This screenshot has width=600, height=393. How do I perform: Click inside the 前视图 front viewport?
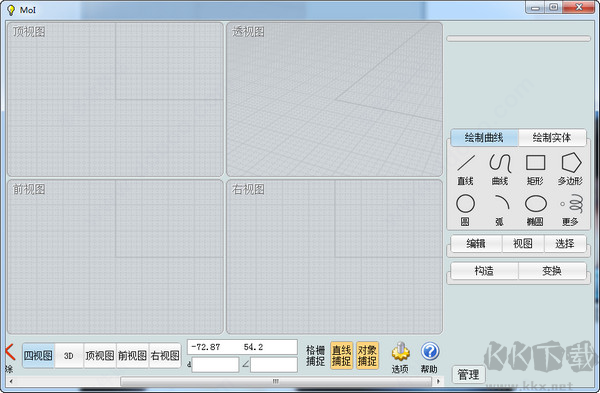tap(115, 257)
